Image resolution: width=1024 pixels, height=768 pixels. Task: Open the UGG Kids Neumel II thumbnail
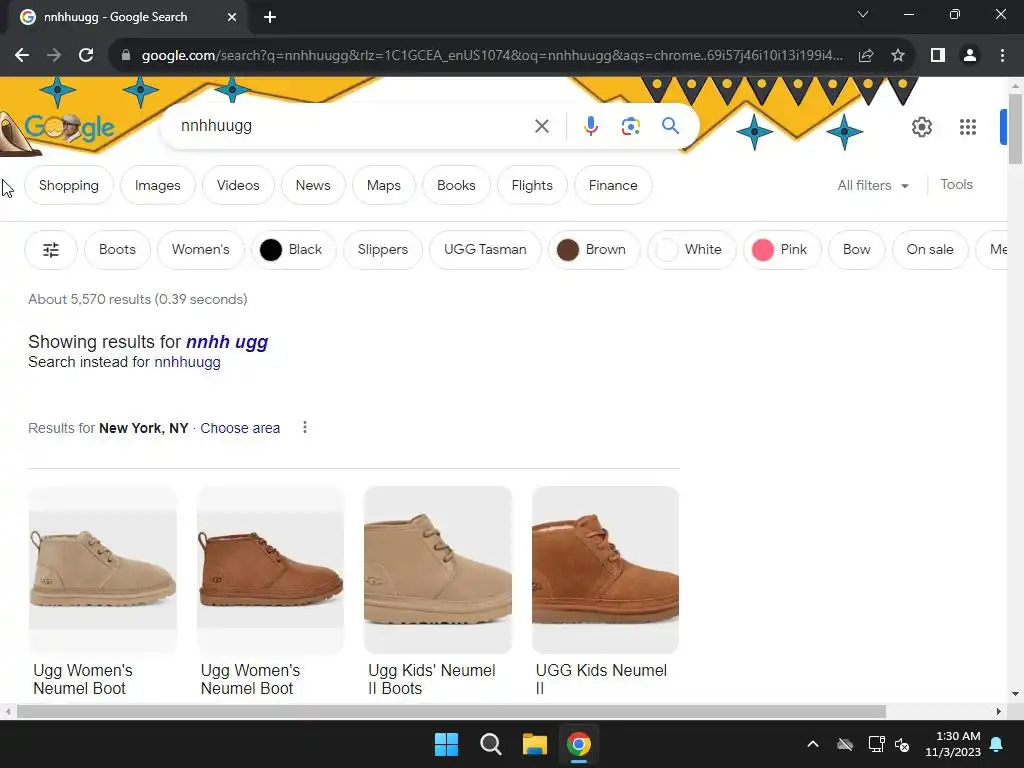605,569
